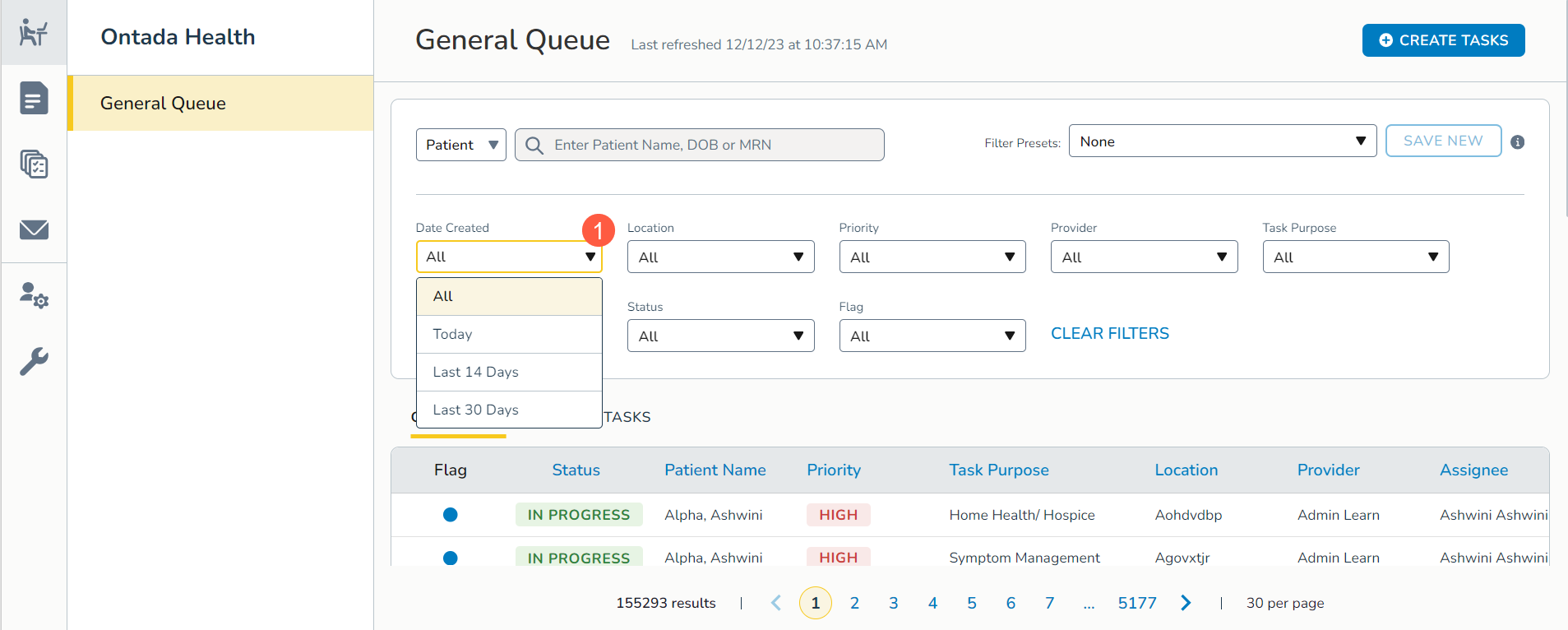Click the wrench tools icon
This screenshot has height=630, width=1568.
pyautogui.click(x=34, y=360)
